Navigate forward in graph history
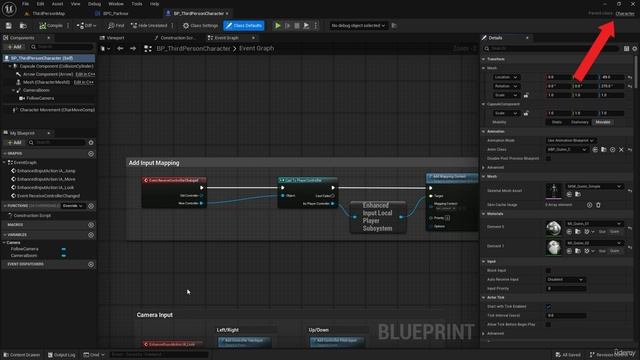640x360 pixels. tap(133, 49)
